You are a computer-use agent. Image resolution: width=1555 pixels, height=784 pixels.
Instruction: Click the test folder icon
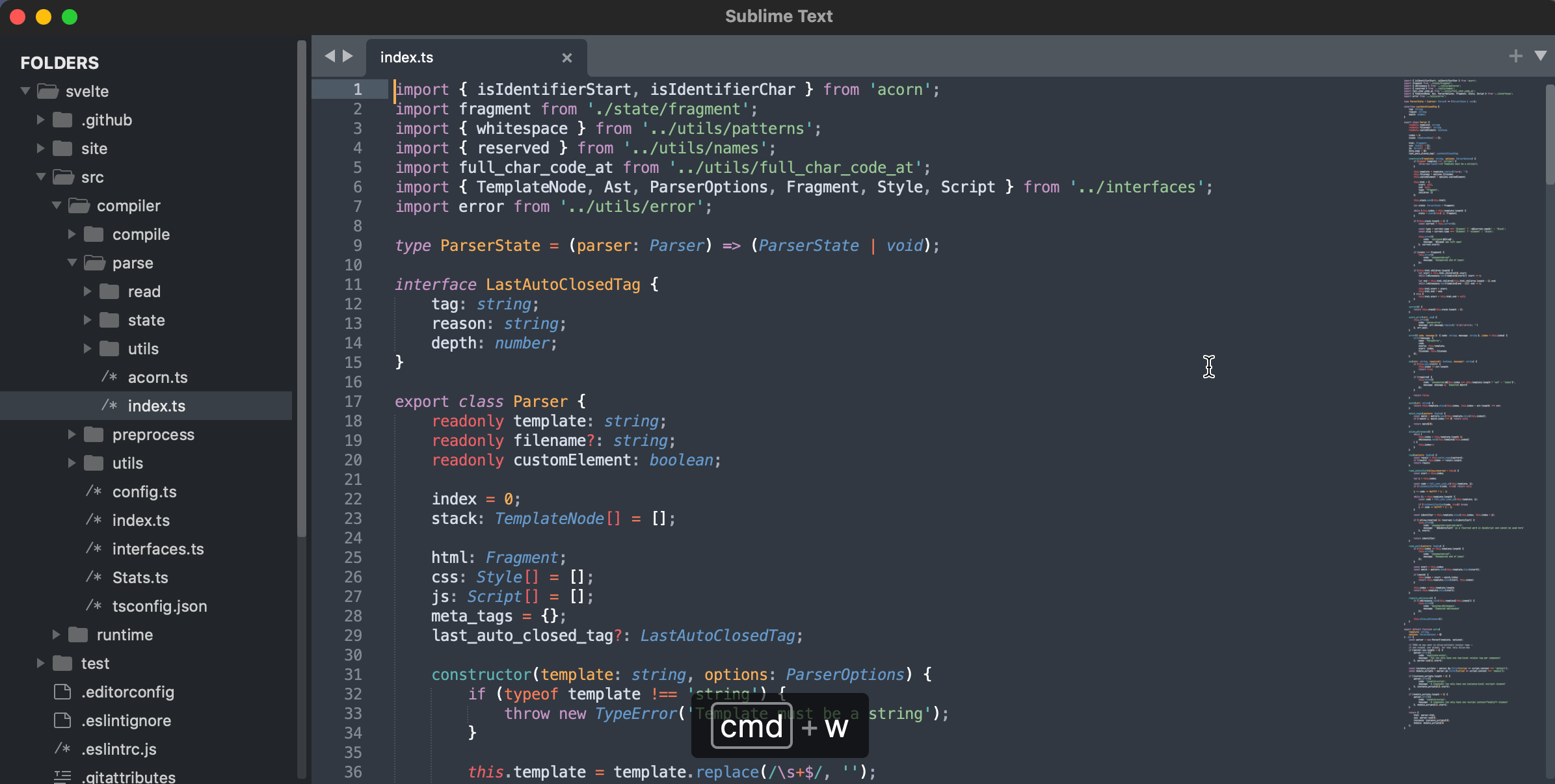click(62, 663)
